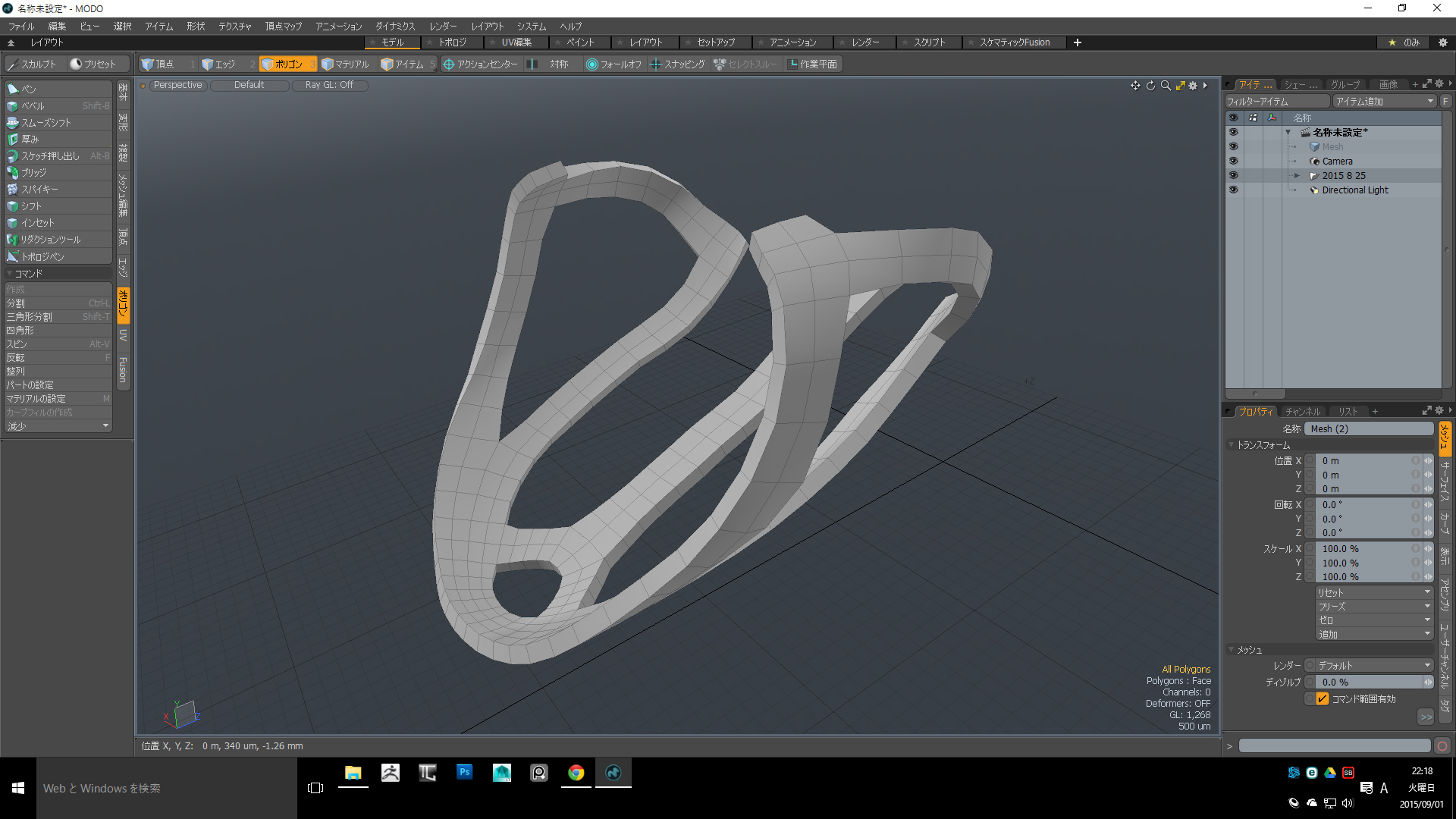The image size is (1456, 819).
Task: Click the viewport rotate view icon
Action: [1150, 86]
